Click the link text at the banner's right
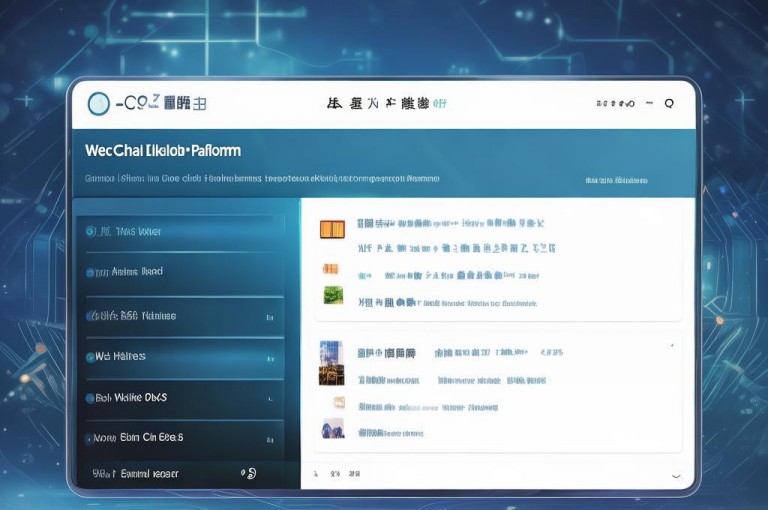The image size is (768, 510). coord(616,180)
